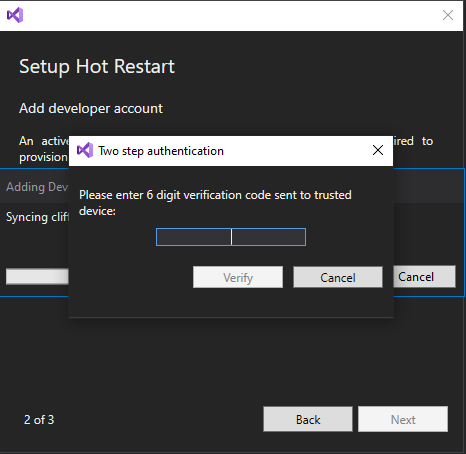Click the Verify button

[238, 277]
